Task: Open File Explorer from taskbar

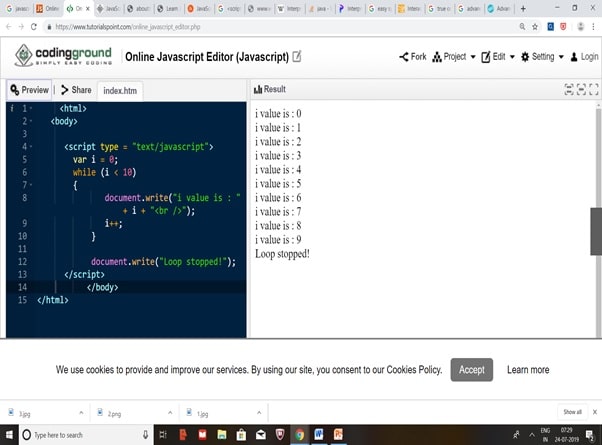Action: click(222, 435)
